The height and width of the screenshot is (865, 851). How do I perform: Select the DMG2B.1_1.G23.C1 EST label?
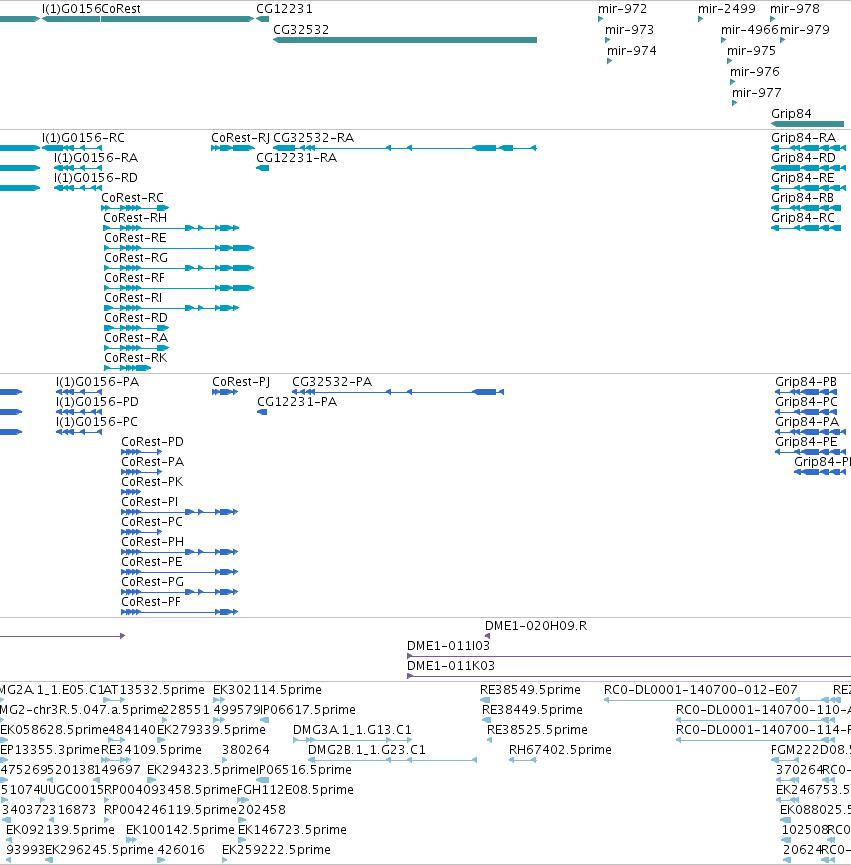tap(367, 750)
